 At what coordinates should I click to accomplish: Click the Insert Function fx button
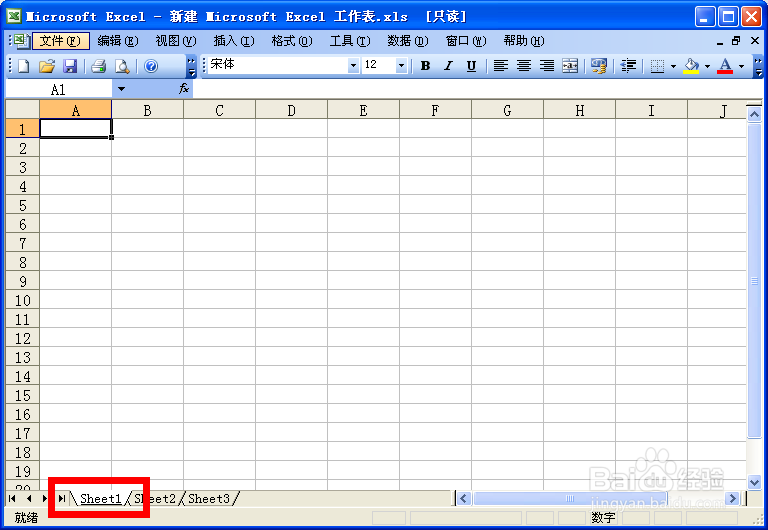click(184, 89)
